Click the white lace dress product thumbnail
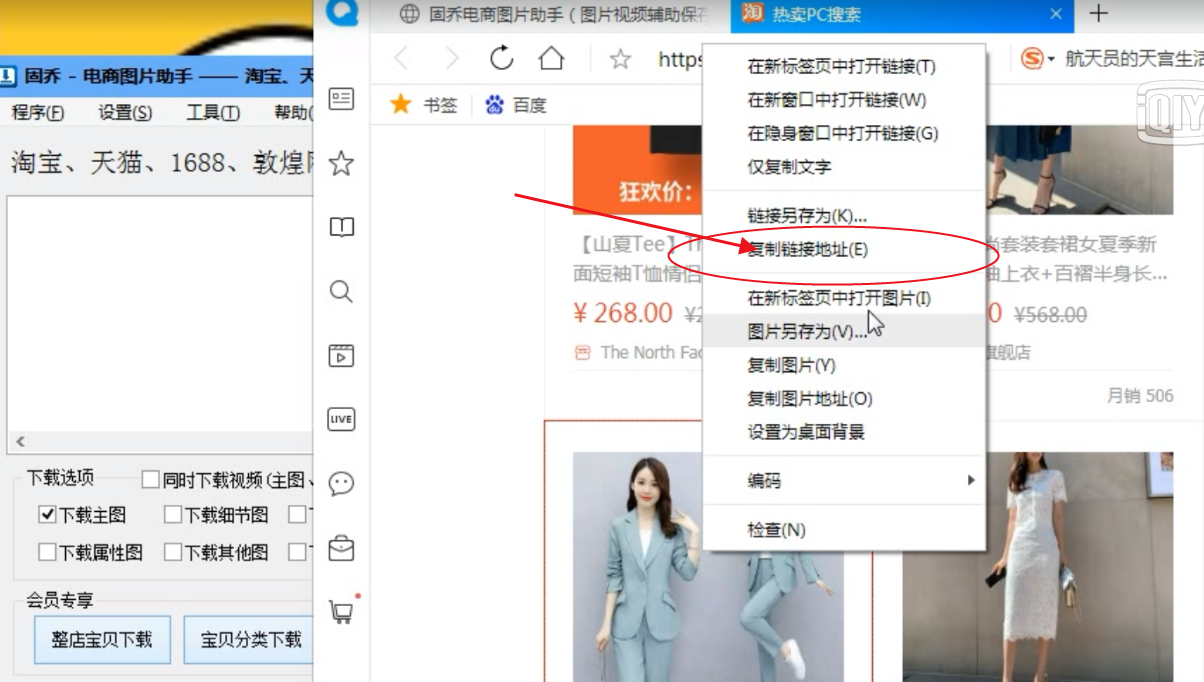This screenshot has height=682, width=1204. [x=1040, y=570]
